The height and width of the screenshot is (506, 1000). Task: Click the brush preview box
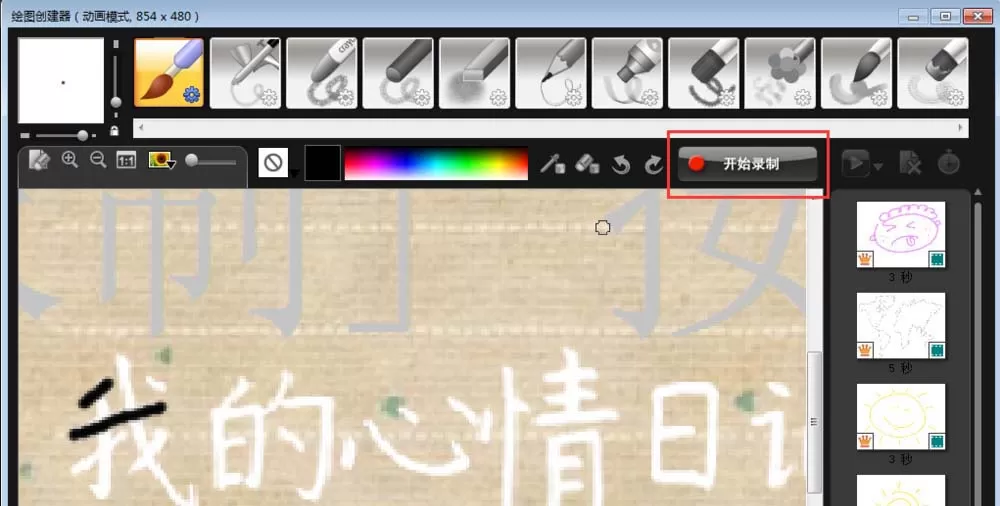pyautogui.click(x=61, y=80)
